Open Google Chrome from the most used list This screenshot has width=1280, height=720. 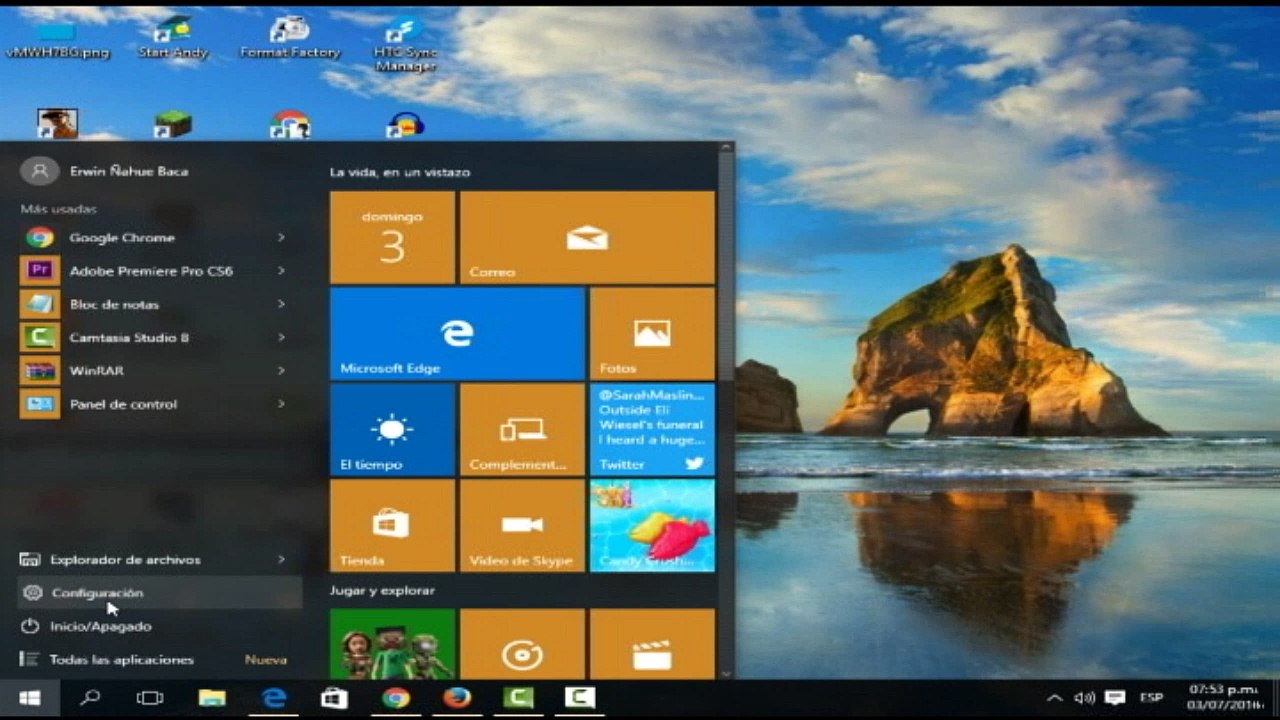tap(160, 238)
